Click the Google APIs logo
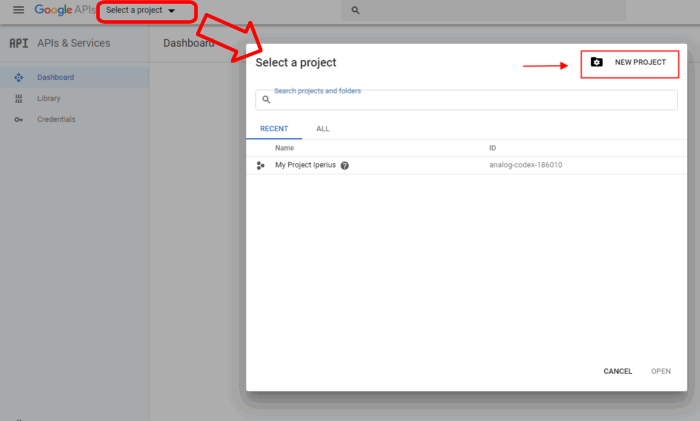 pyautogui.click(x=64, y=10)
